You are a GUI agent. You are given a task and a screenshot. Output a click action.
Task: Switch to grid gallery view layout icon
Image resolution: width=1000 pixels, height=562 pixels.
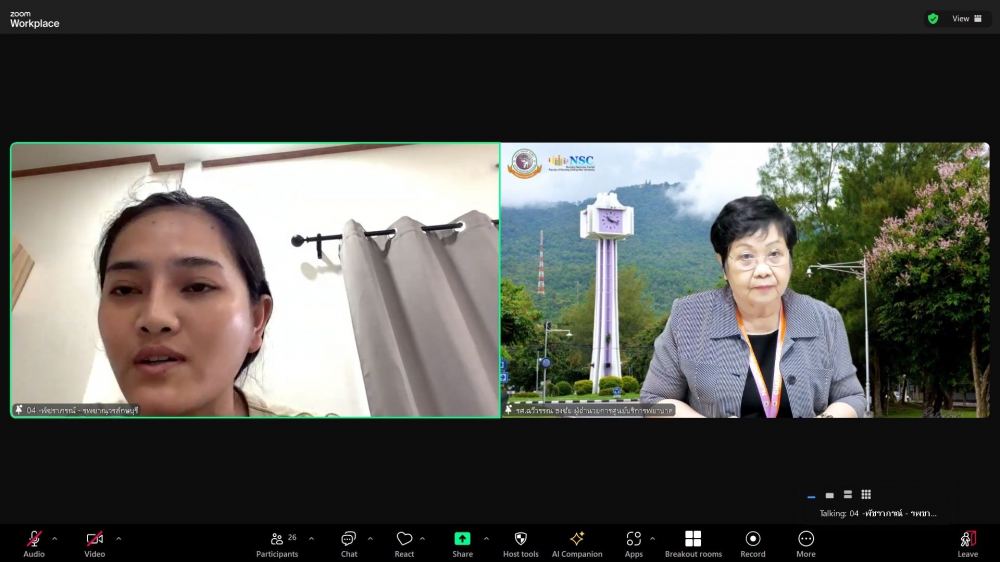[866, 494]
